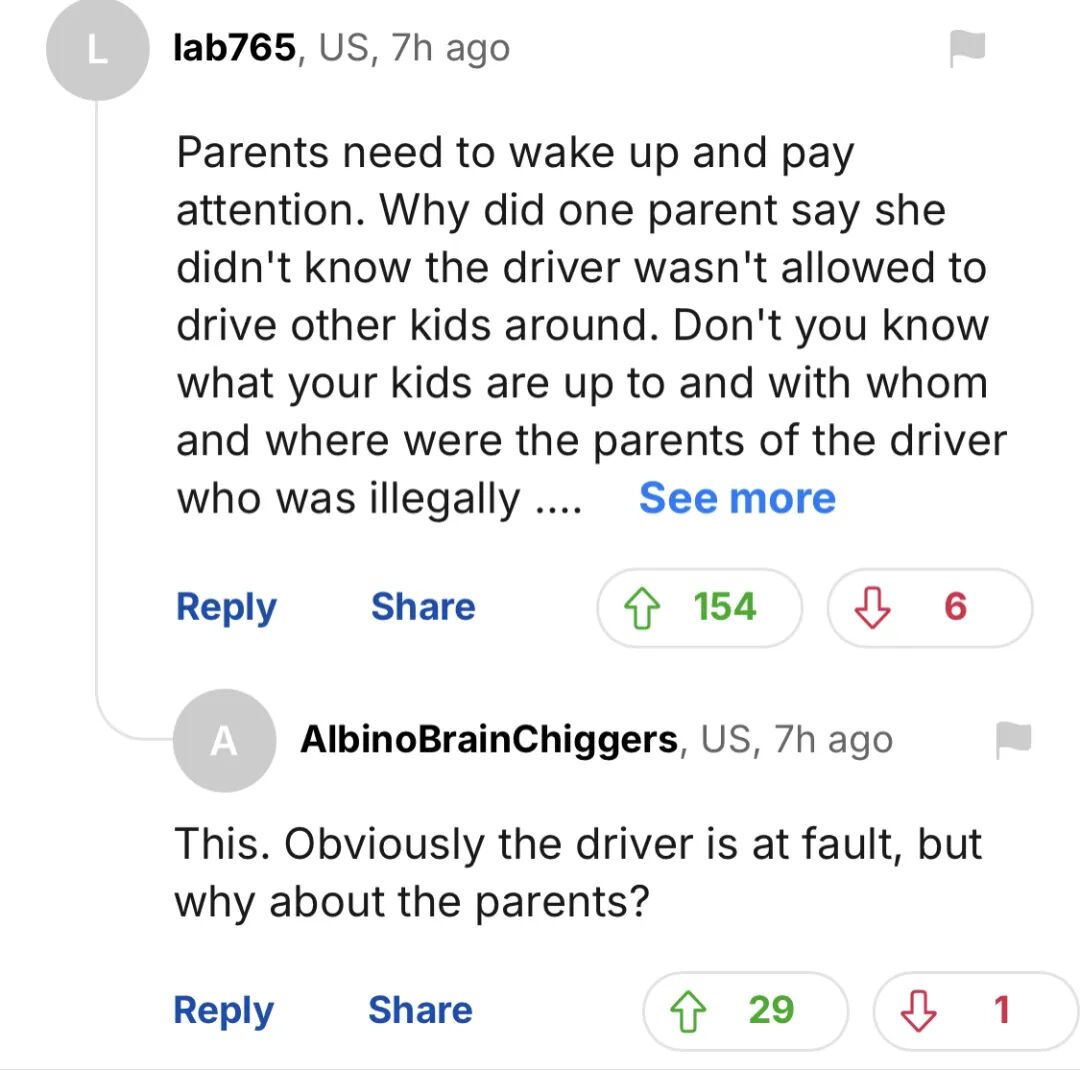Click the '7h ago' timestamp beside AlbinoBrainChiggers

click(x=832, y=740)
